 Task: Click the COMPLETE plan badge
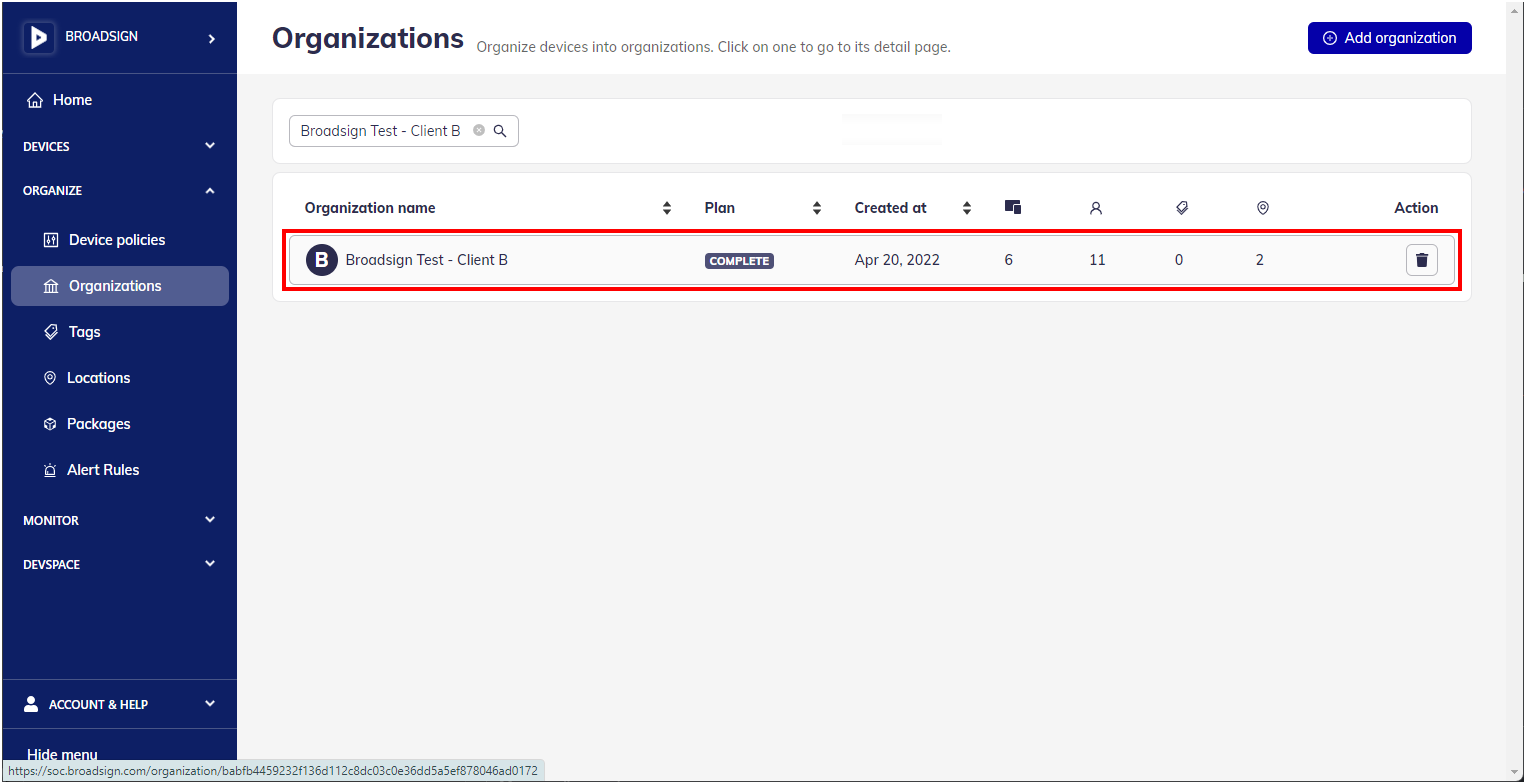[739, 261]
